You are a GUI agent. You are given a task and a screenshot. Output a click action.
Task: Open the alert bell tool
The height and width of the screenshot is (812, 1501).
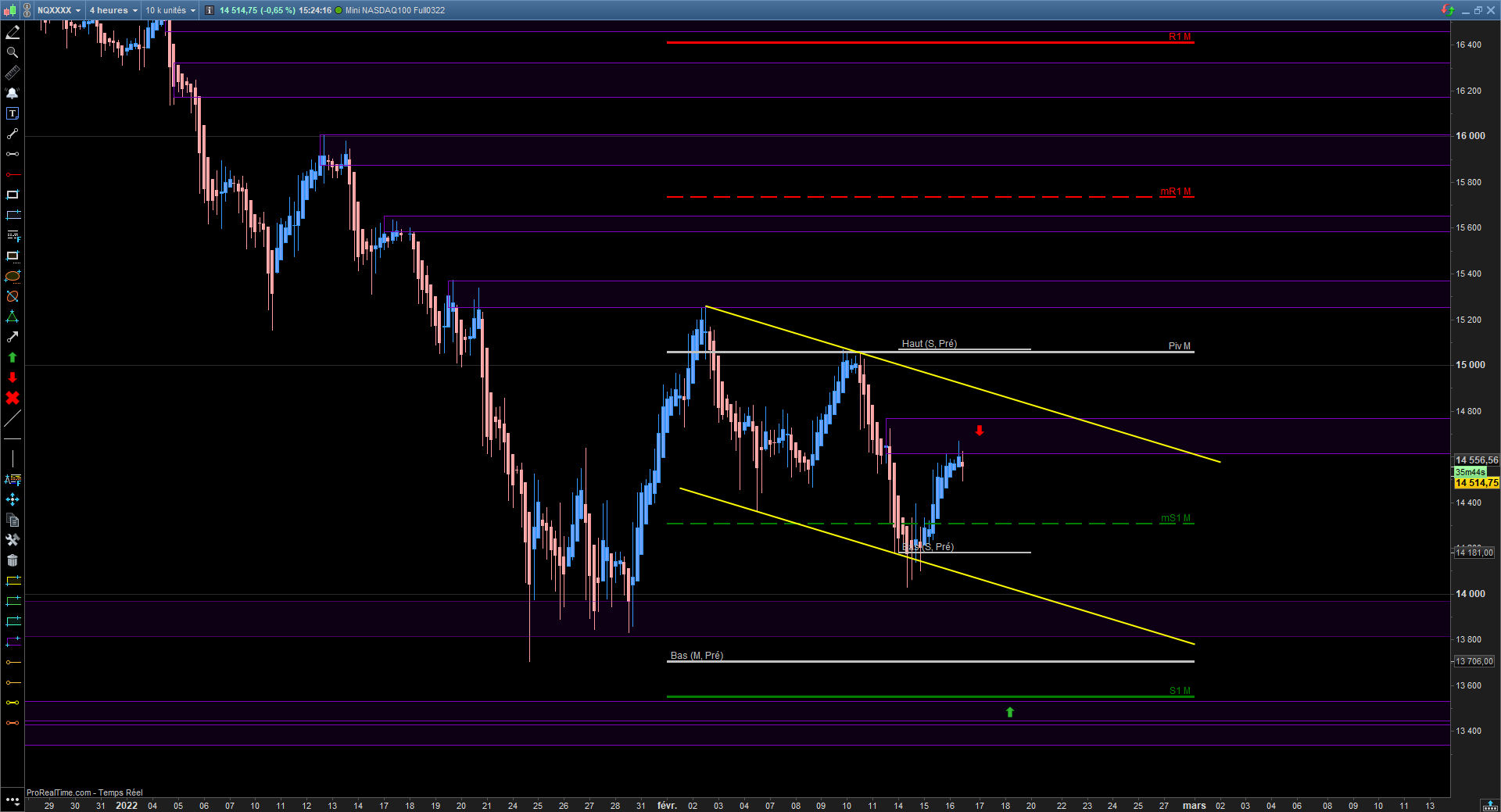click(x=13, y=93)
